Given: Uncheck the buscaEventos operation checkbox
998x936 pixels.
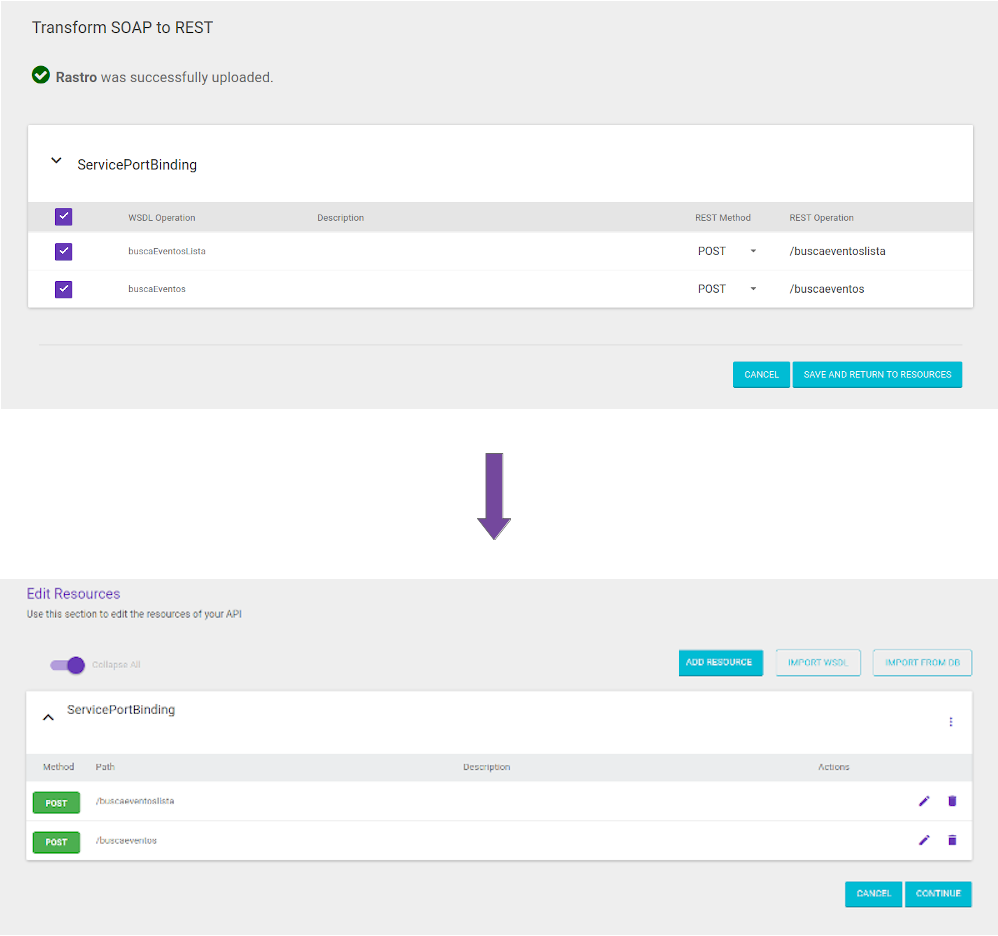Looking at the screenshot, I should click(63, 288).
